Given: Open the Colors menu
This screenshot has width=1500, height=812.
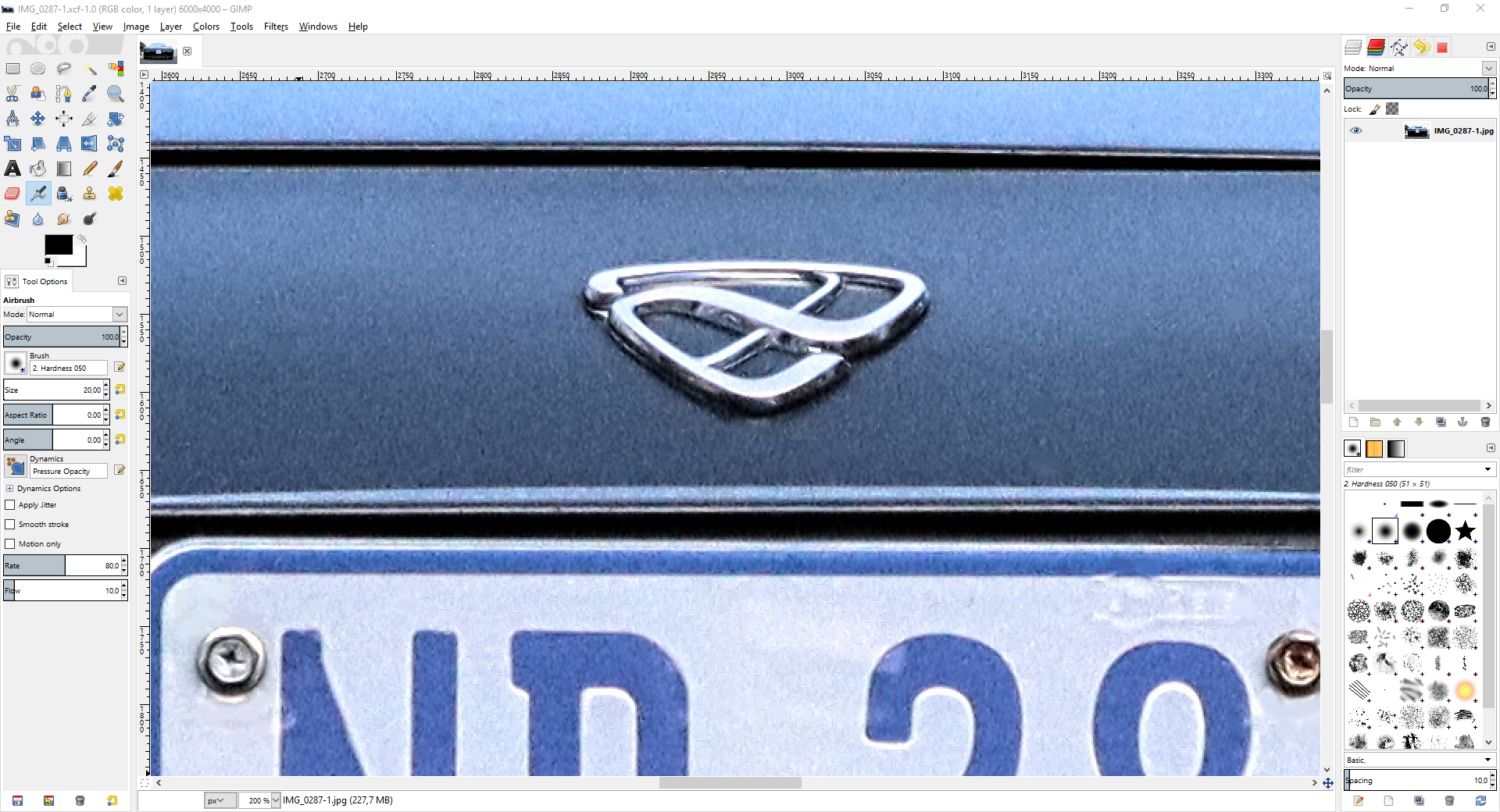Looking at the screenshot, I should (x=206, y=27).
